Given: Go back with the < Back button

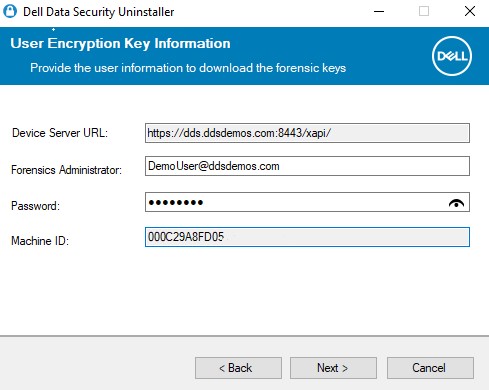Looking at the screenshot, I should 238,368.
